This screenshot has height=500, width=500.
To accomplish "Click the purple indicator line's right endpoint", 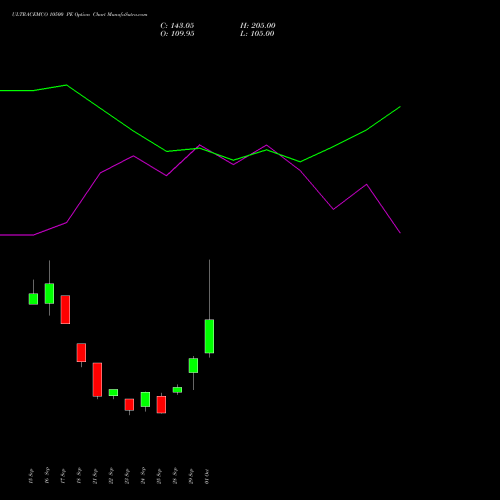I will click(x=400, y=233).
